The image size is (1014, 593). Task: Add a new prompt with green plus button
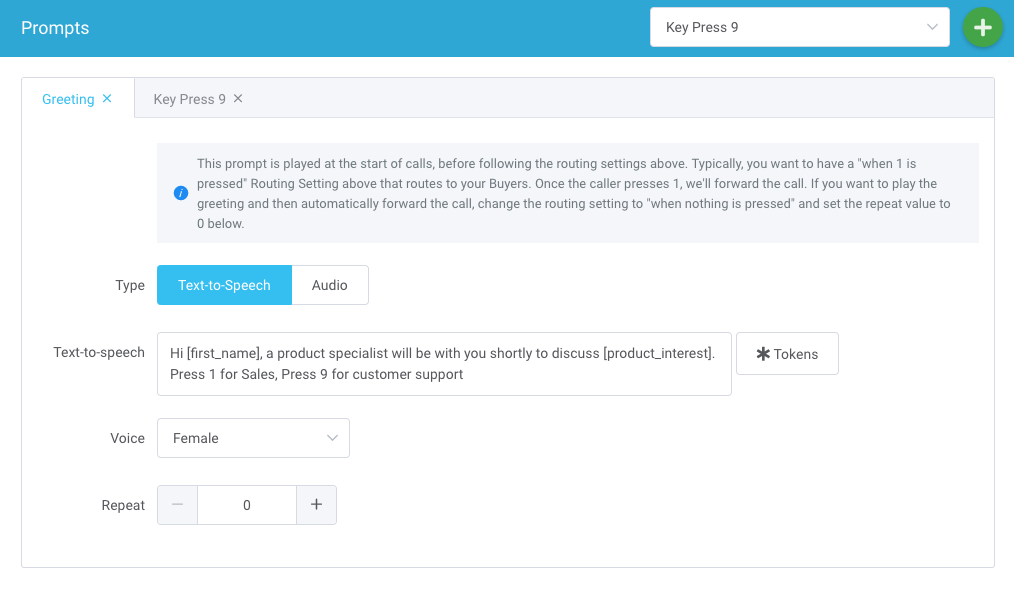click(x=982, y=28)
